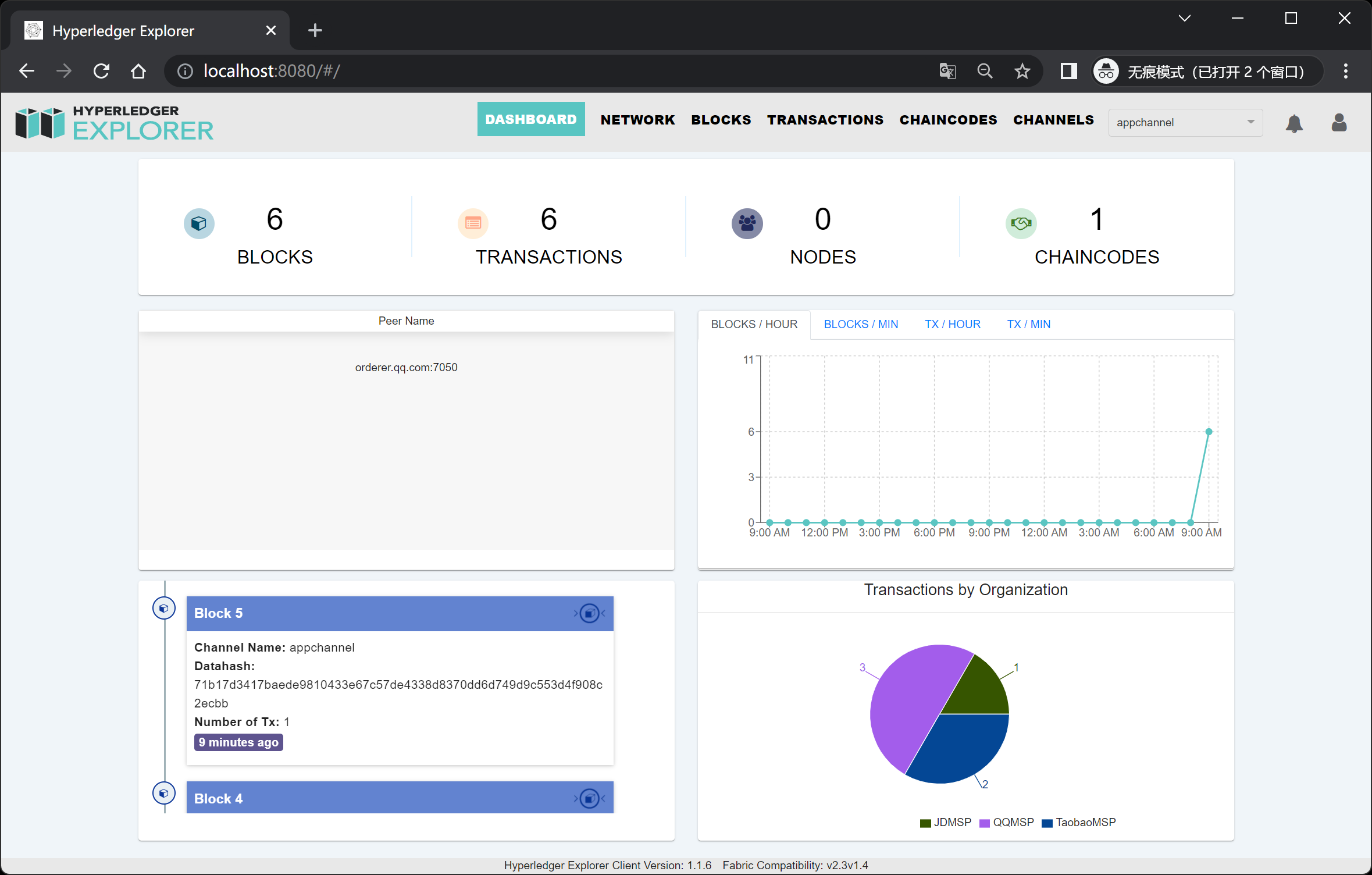This screenshot has height=875, width=1372.
Task: Click the Block 4 header
Action: (400, 798)
